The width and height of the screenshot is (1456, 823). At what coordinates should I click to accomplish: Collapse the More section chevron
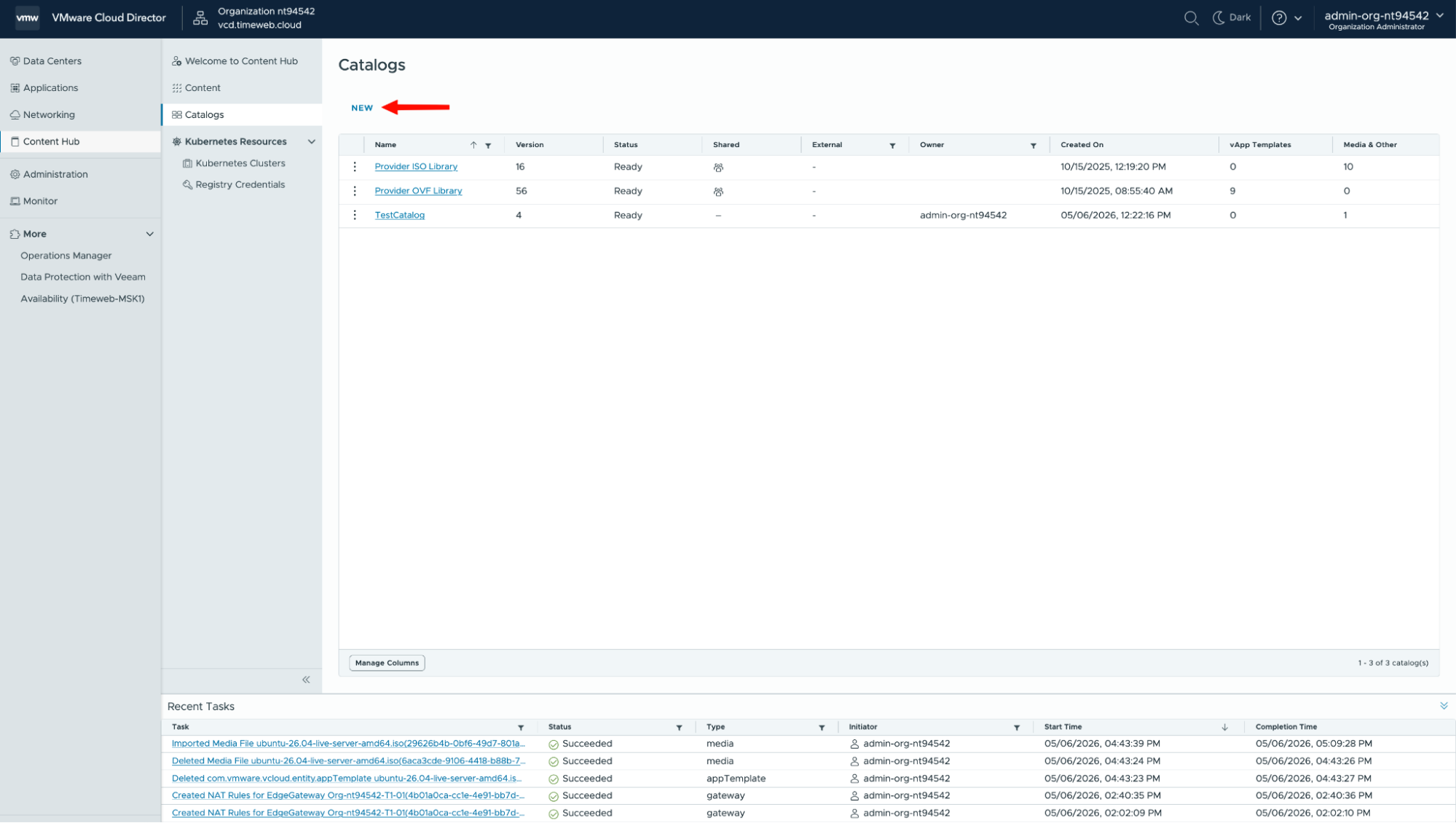[150, 235]
